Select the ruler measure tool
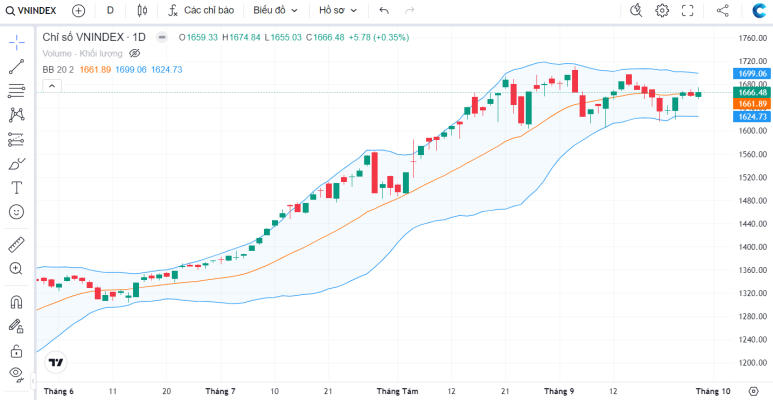The image size is (773, 400). tap(16, 244)
